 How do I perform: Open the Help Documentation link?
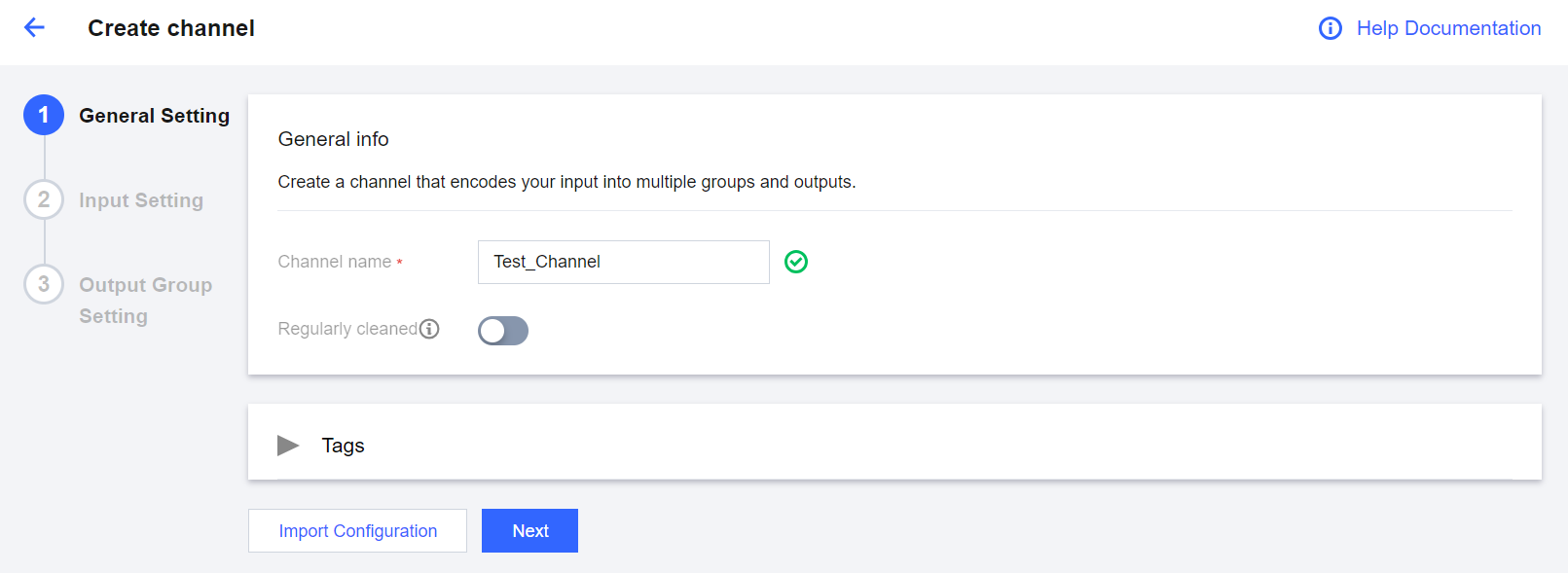coord(1448,28)
